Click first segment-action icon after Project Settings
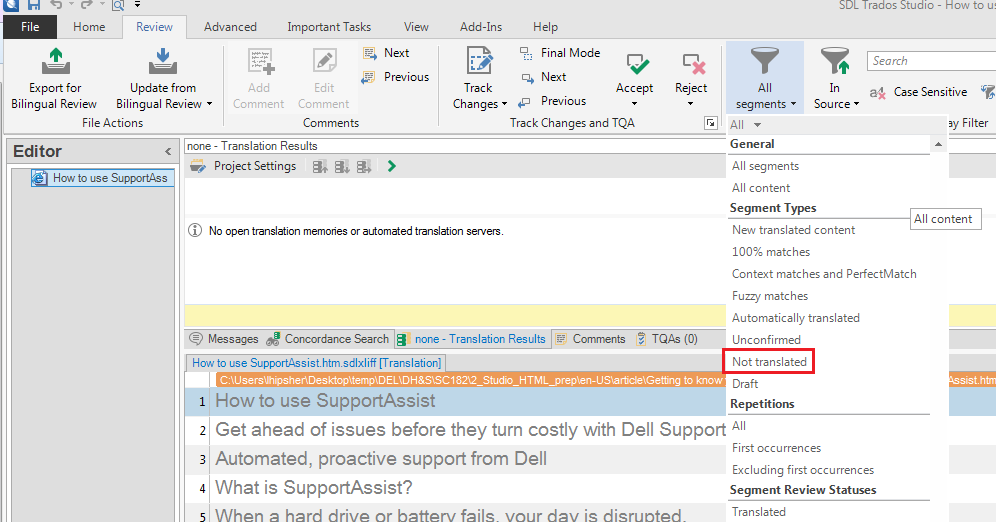 [x=320, y=166]
